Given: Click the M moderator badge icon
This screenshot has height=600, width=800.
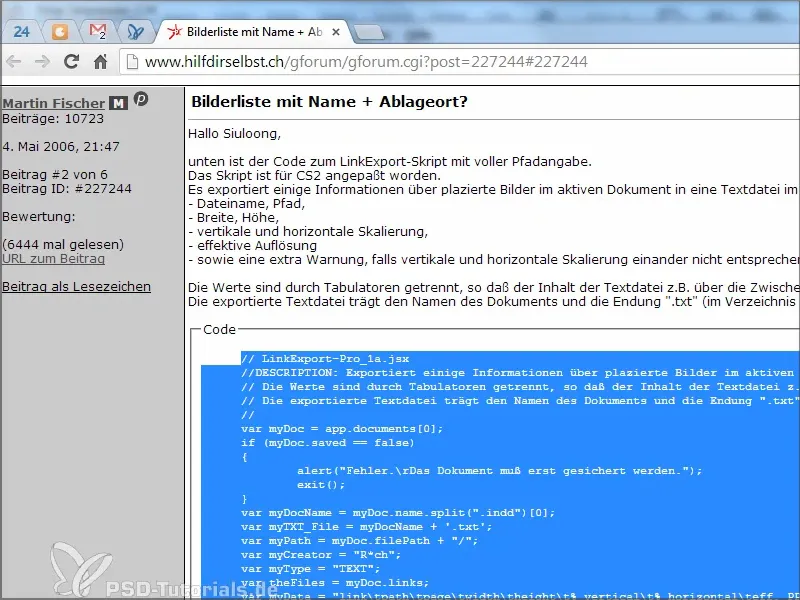Looking at the screenshot, I should point(118,103).
